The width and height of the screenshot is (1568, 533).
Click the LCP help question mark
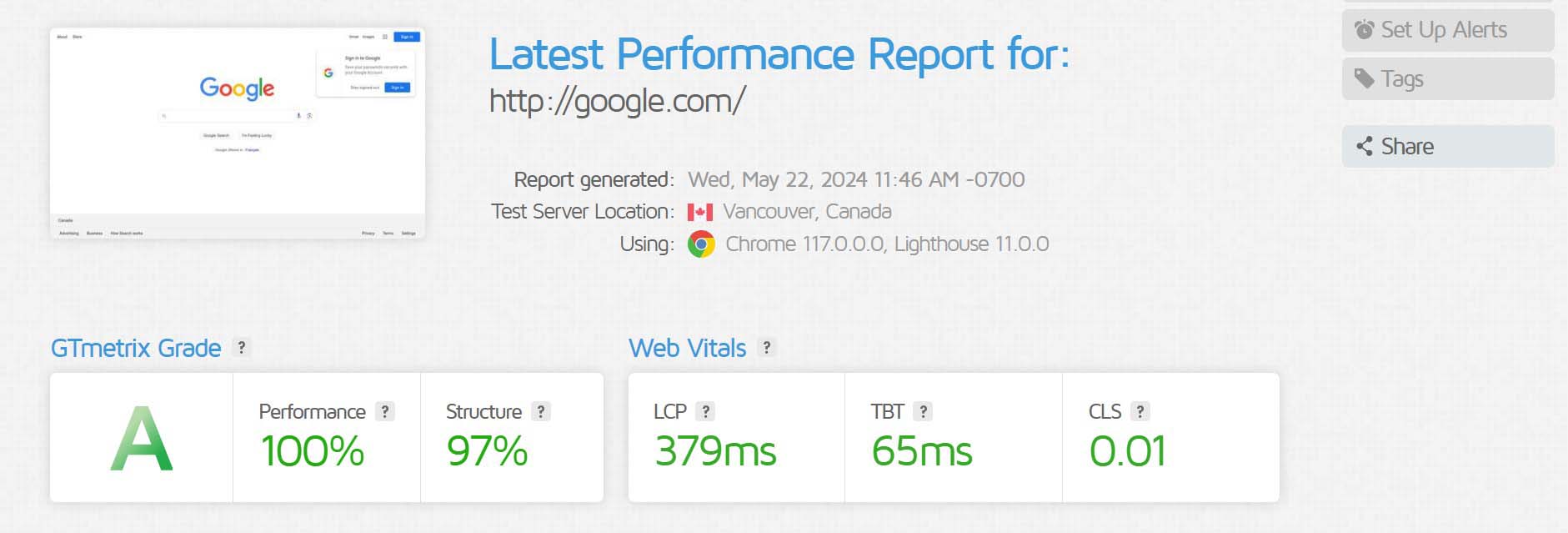point(705,411)
